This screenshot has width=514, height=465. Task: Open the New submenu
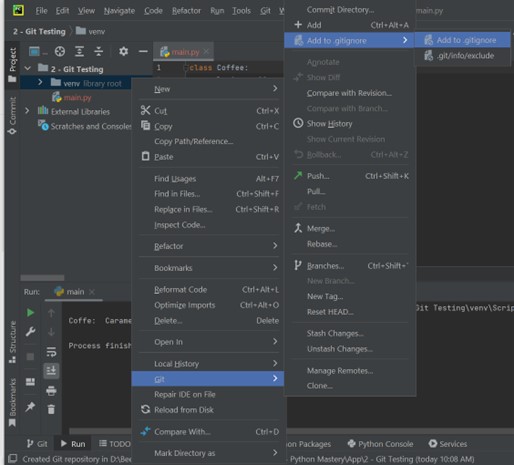pos(208,89)
